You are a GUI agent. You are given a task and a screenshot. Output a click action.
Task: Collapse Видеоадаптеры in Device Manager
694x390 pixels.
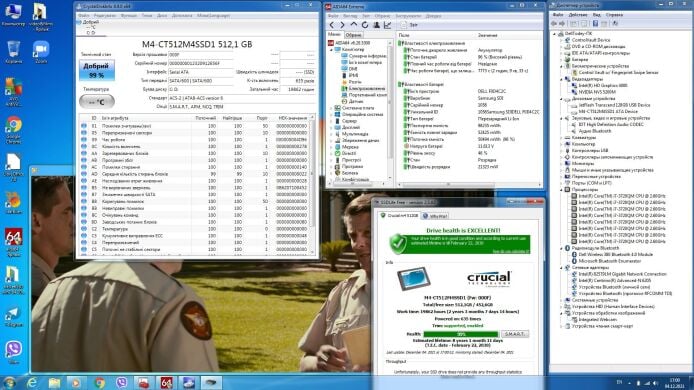coord(562,79)
